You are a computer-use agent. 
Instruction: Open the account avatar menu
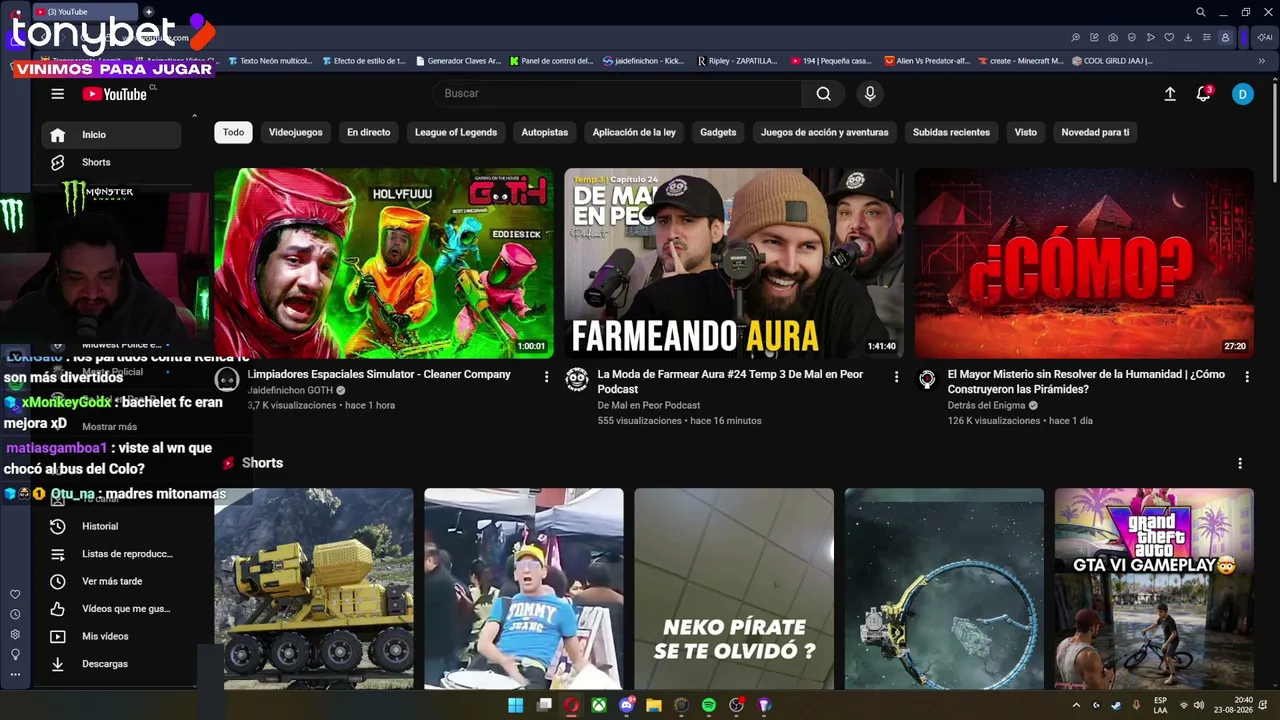(x=1242, y=94)
